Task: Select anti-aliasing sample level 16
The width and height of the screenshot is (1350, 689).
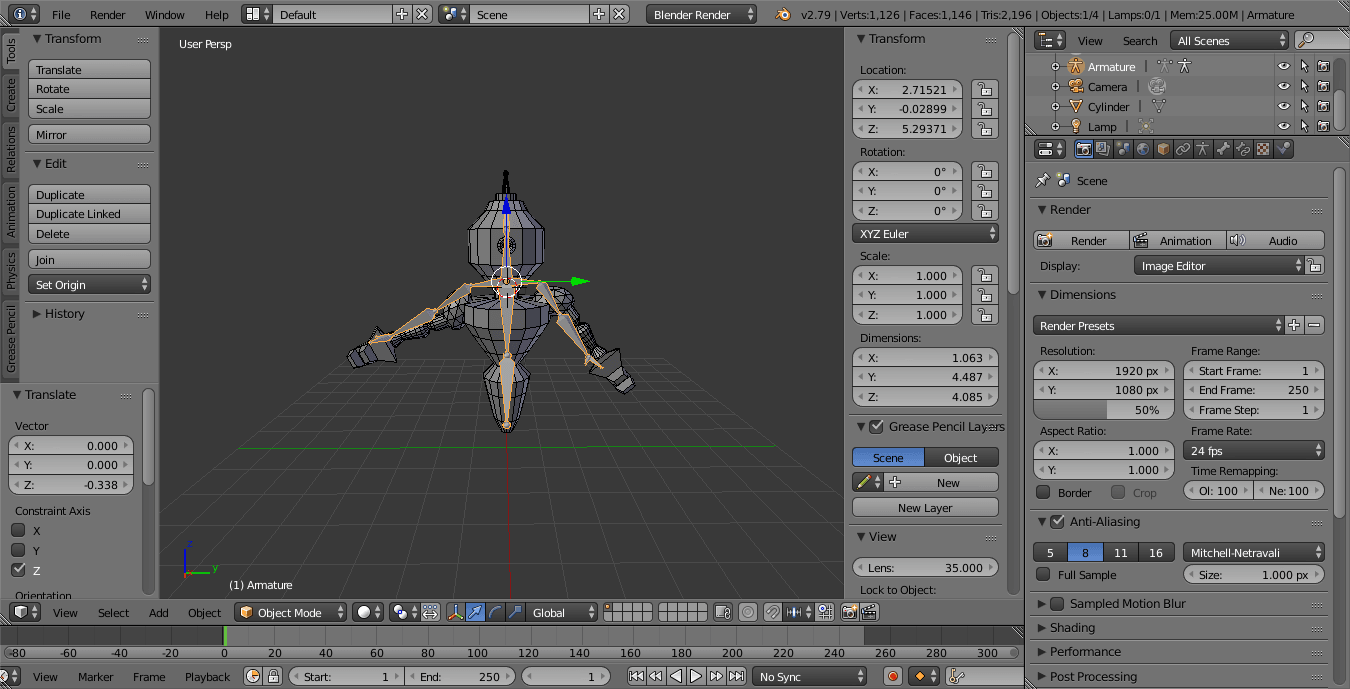Action: point(1156,552)
